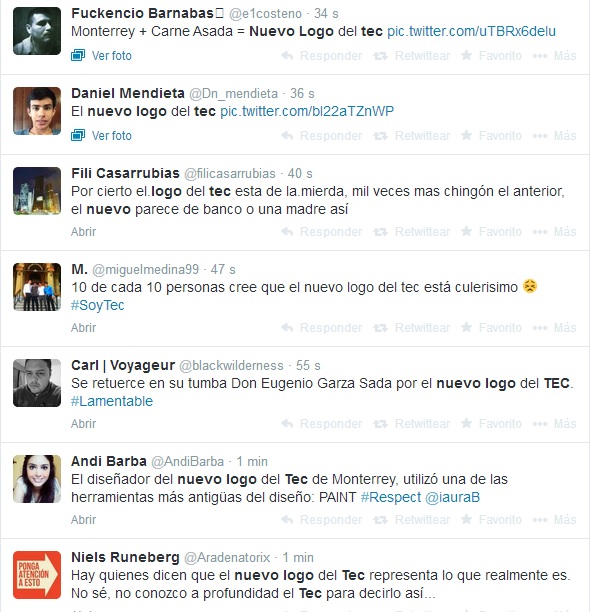
Task: Open Más menu on Fili Casarrubias tweet
Action: (554, 231)
